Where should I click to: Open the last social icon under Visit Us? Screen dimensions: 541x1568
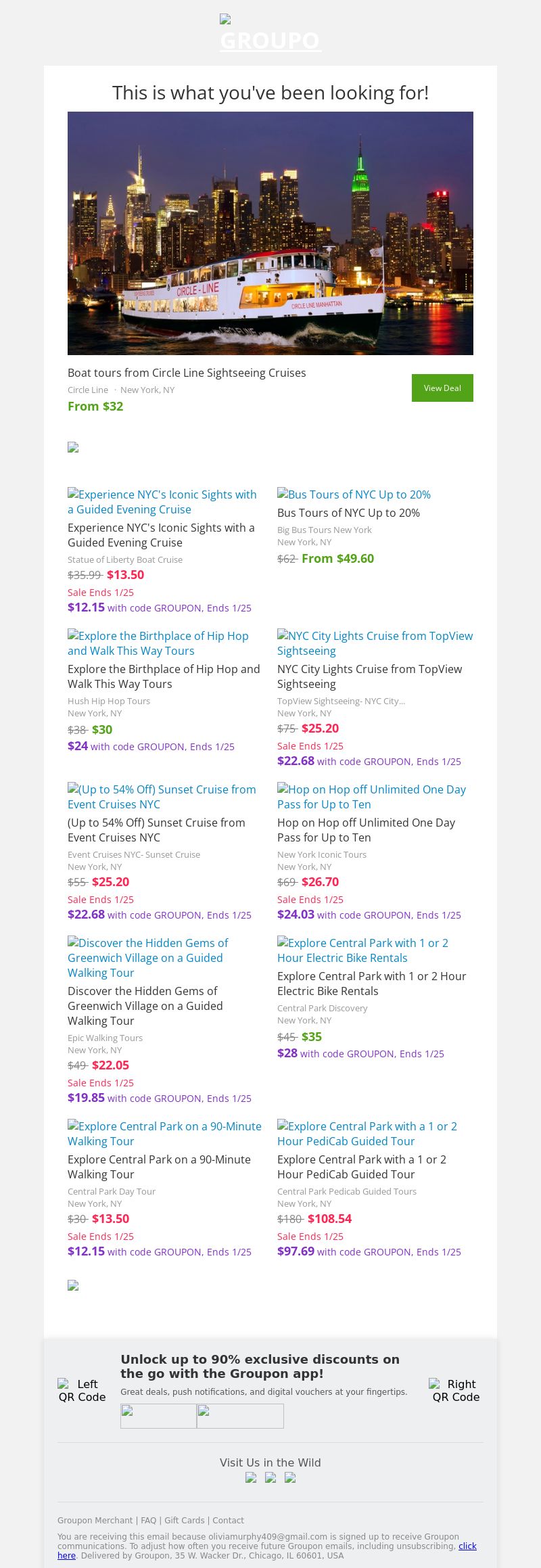pos(290,1477)
